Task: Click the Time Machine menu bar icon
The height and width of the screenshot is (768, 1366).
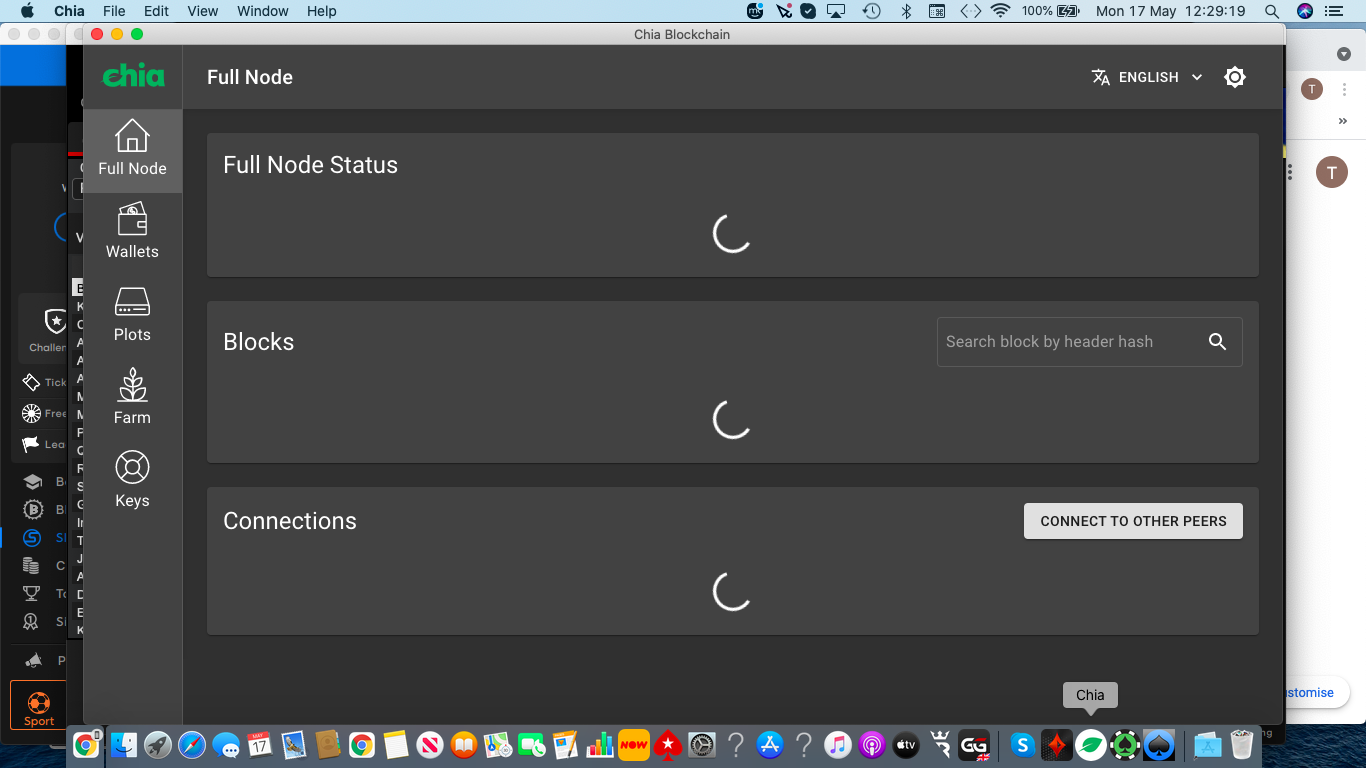Action: (x=872, y=11)
